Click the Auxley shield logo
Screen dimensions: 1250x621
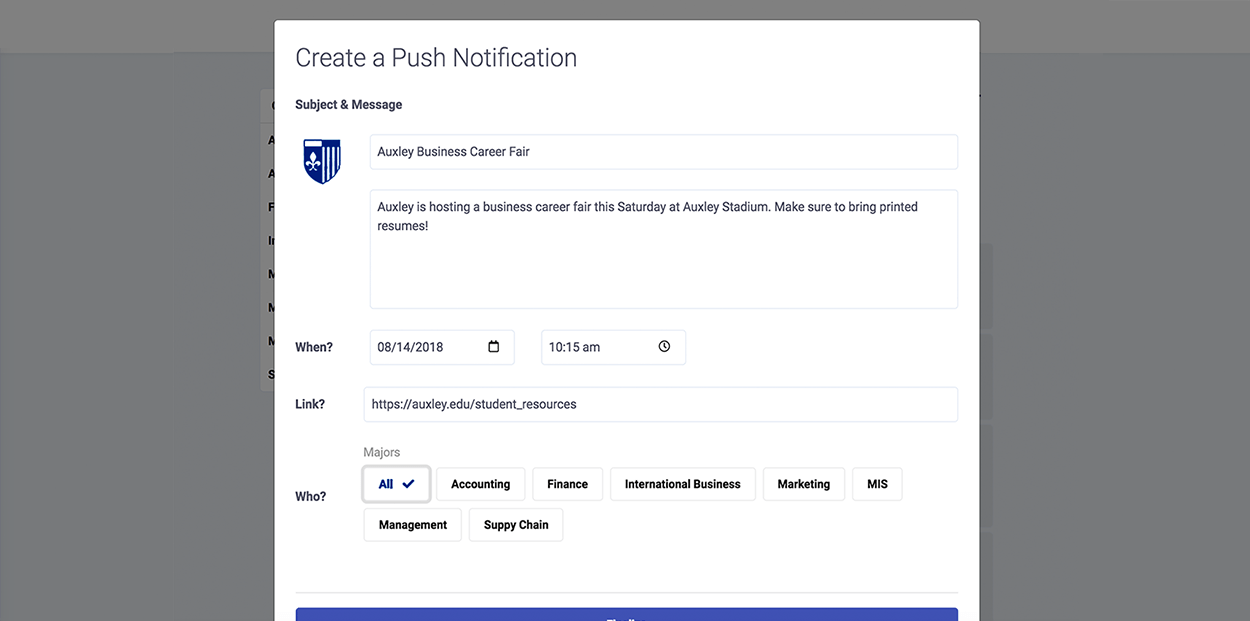(x=322, y=161)
